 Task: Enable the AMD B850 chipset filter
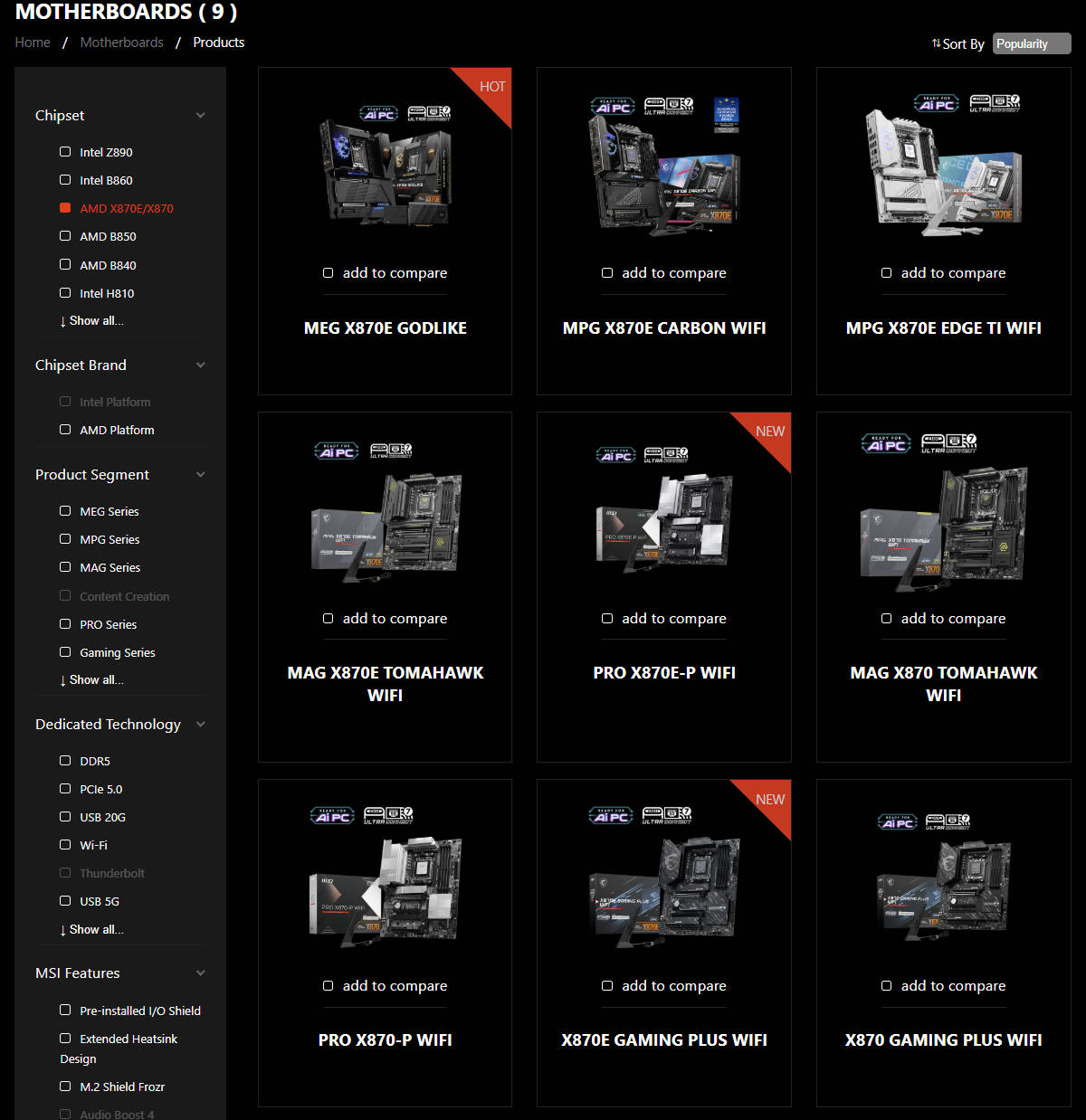click(65, 236)
